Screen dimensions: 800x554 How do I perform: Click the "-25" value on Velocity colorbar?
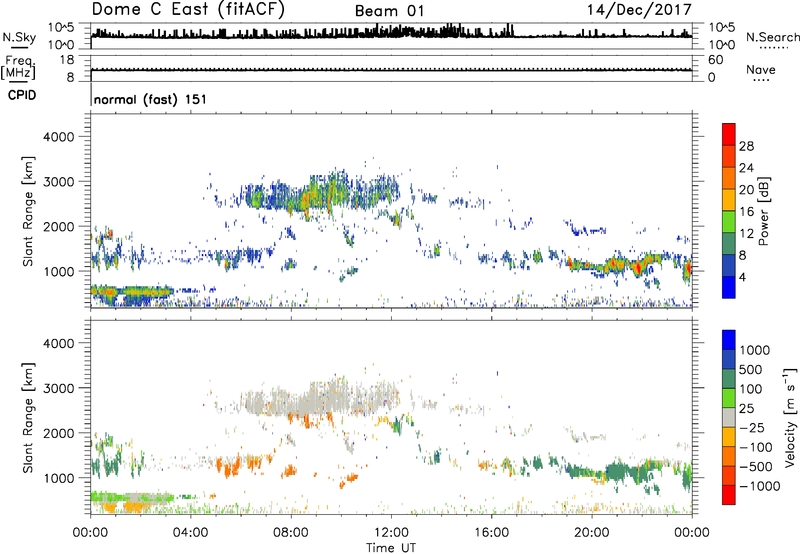[753, 428]
